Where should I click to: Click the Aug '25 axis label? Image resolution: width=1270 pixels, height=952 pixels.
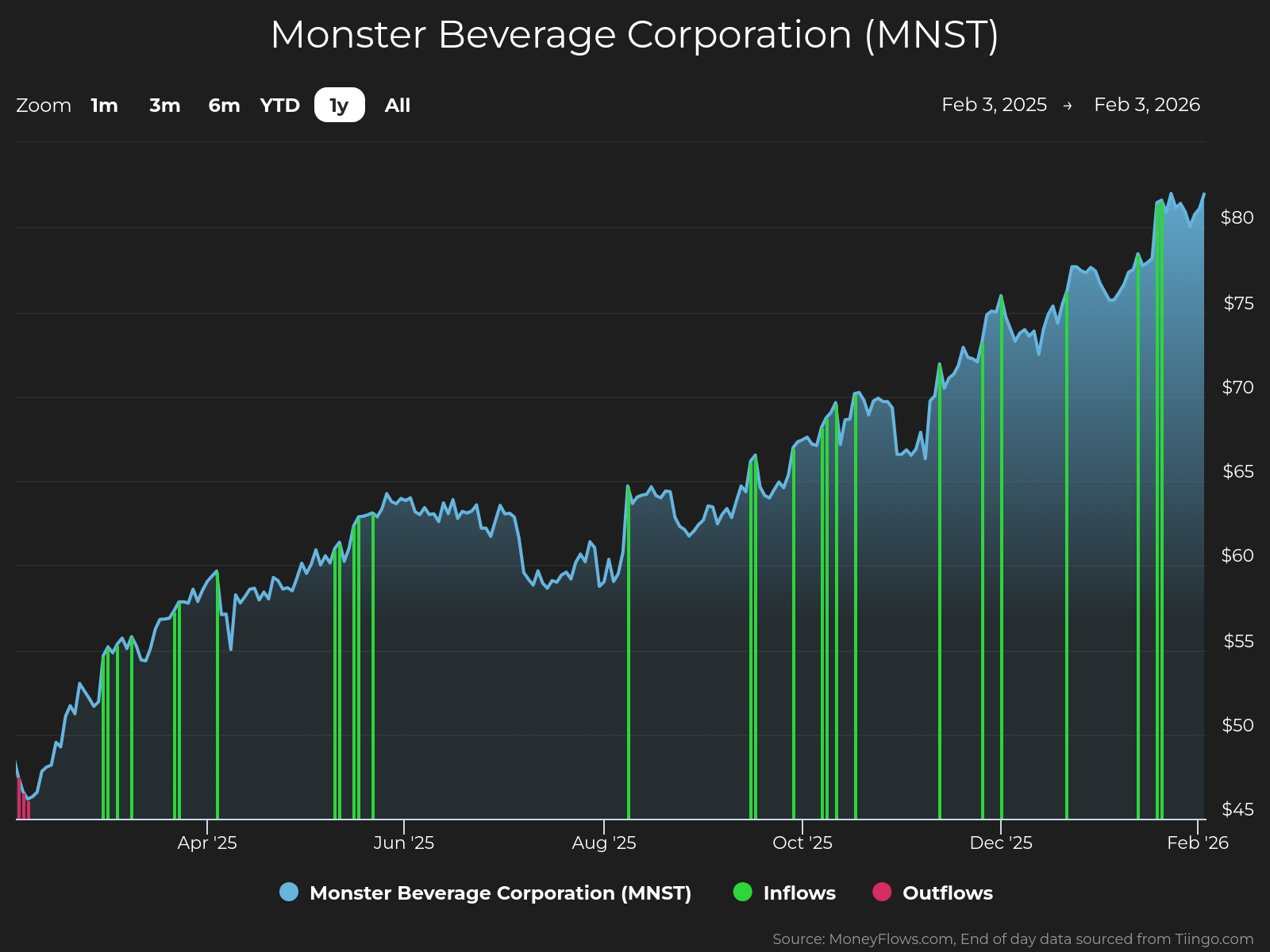[604, 843]
